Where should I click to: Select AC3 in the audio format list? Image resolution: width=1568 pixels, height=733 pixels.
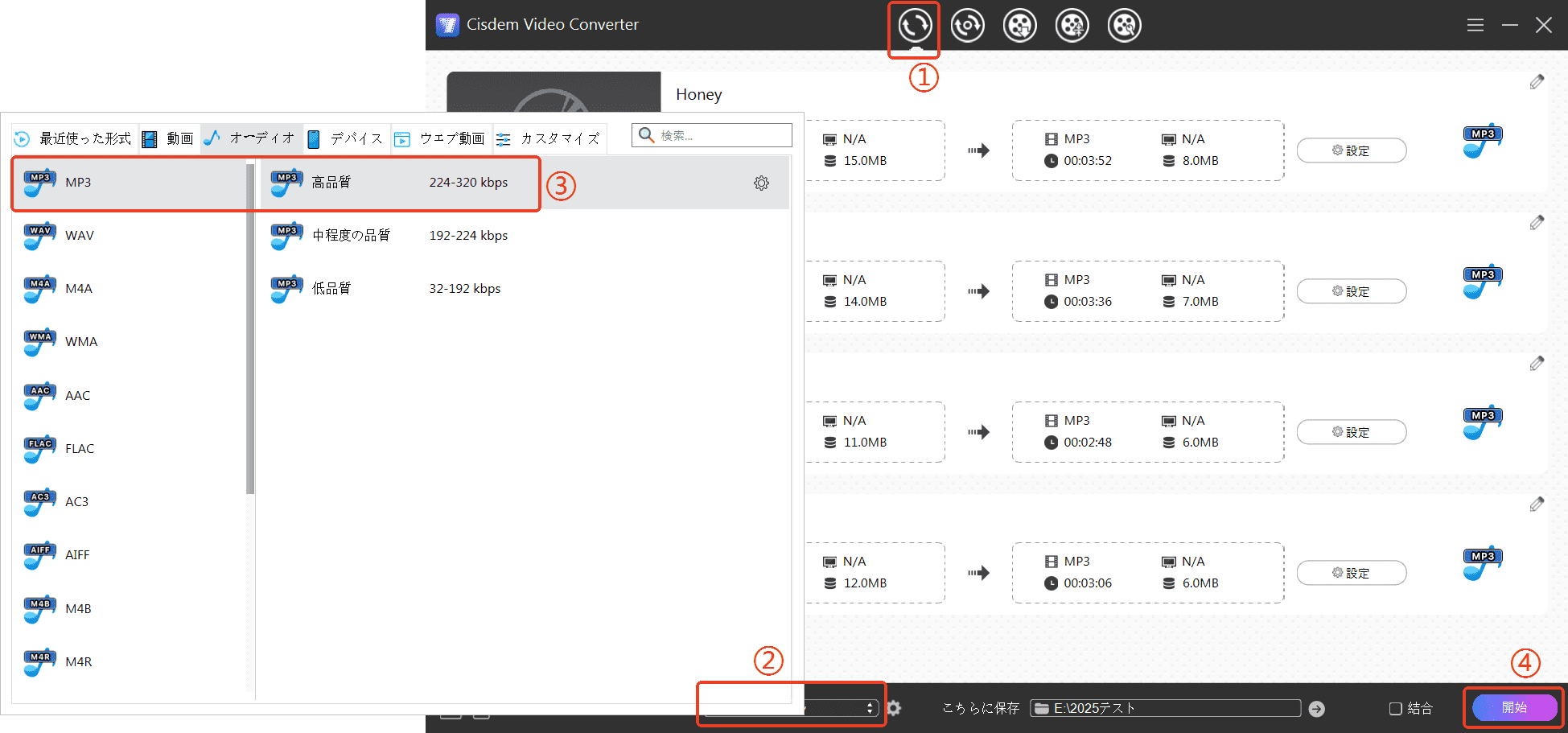(130, 502)
